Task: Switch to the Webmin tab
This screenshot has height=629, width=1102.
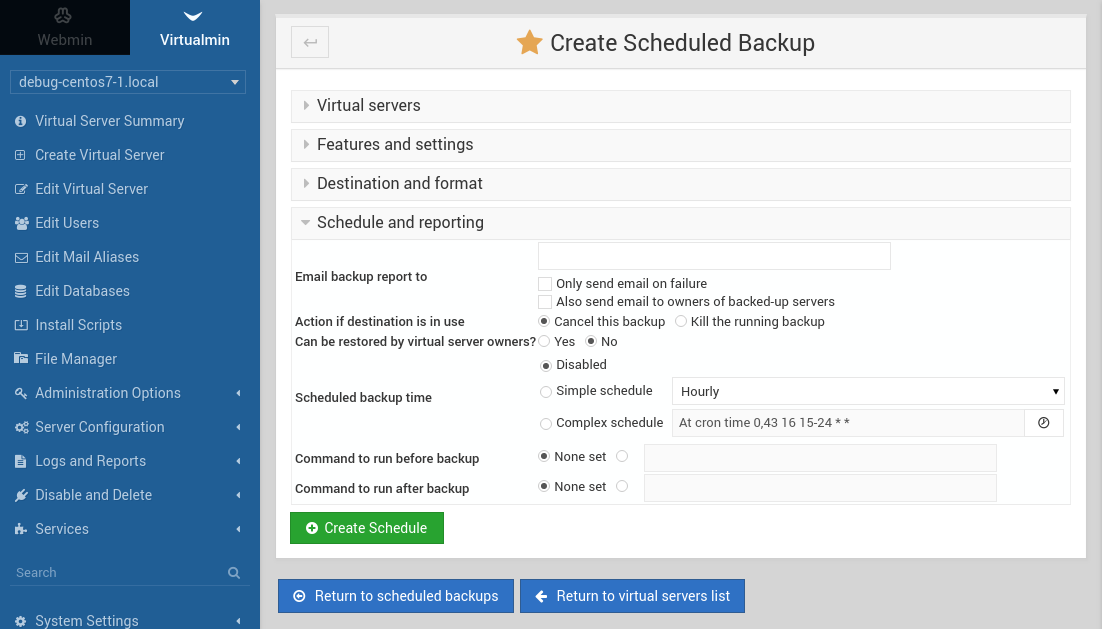Action: pyautogui.click(x=65, y=27)
